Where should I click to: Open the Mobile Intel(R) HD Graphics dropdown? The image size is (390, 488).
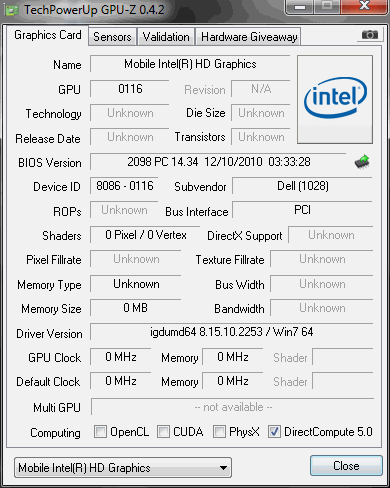123,468
